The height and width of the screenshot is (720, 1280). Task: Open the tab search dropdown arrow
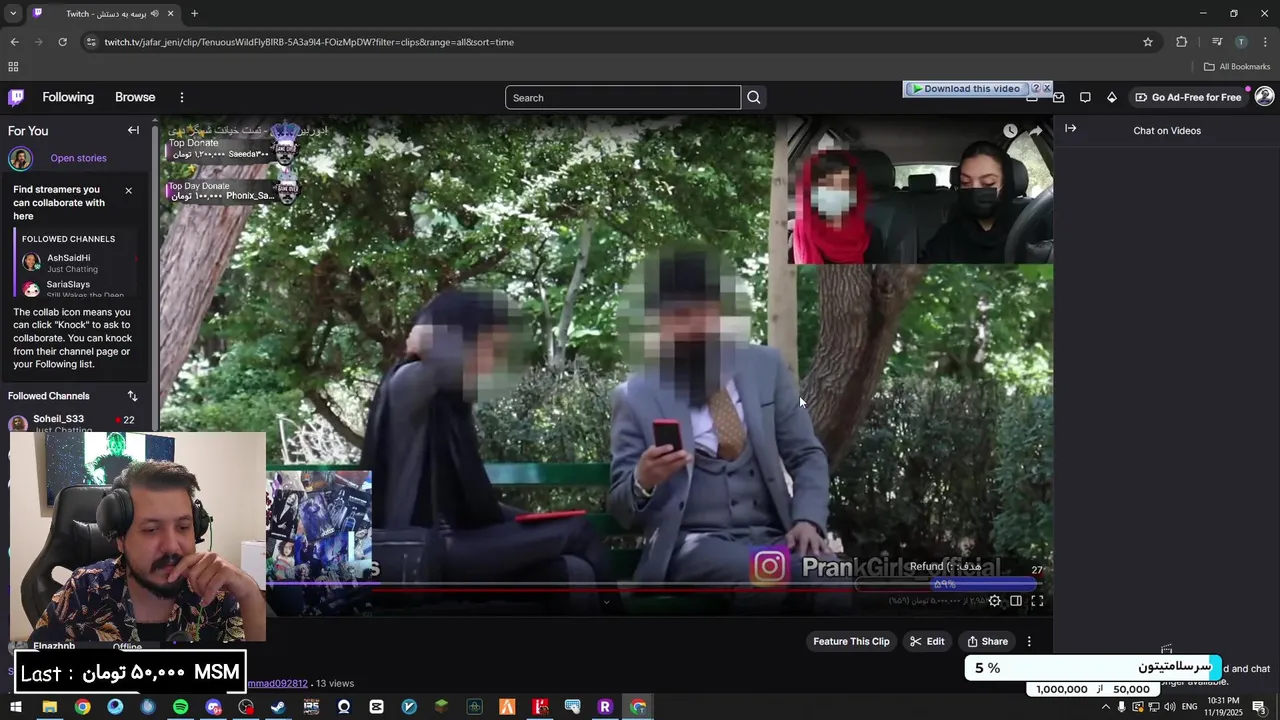[x=13, y=14]
